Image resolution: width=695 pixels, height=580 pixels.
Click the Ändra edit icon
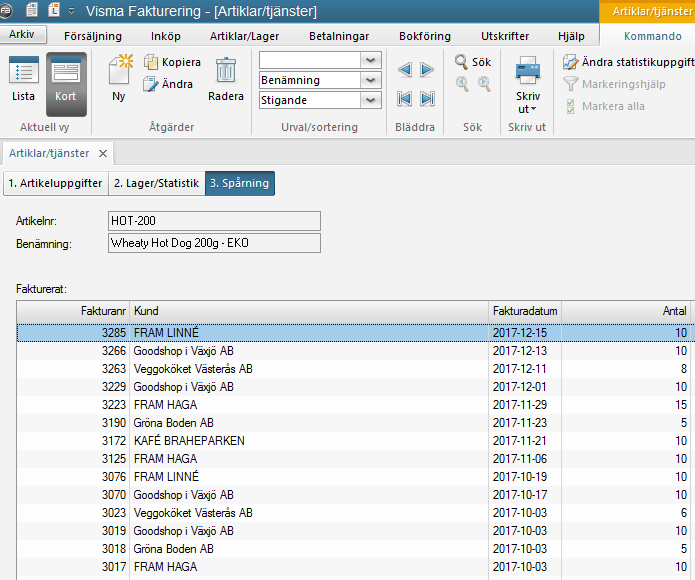click(152, 85)
